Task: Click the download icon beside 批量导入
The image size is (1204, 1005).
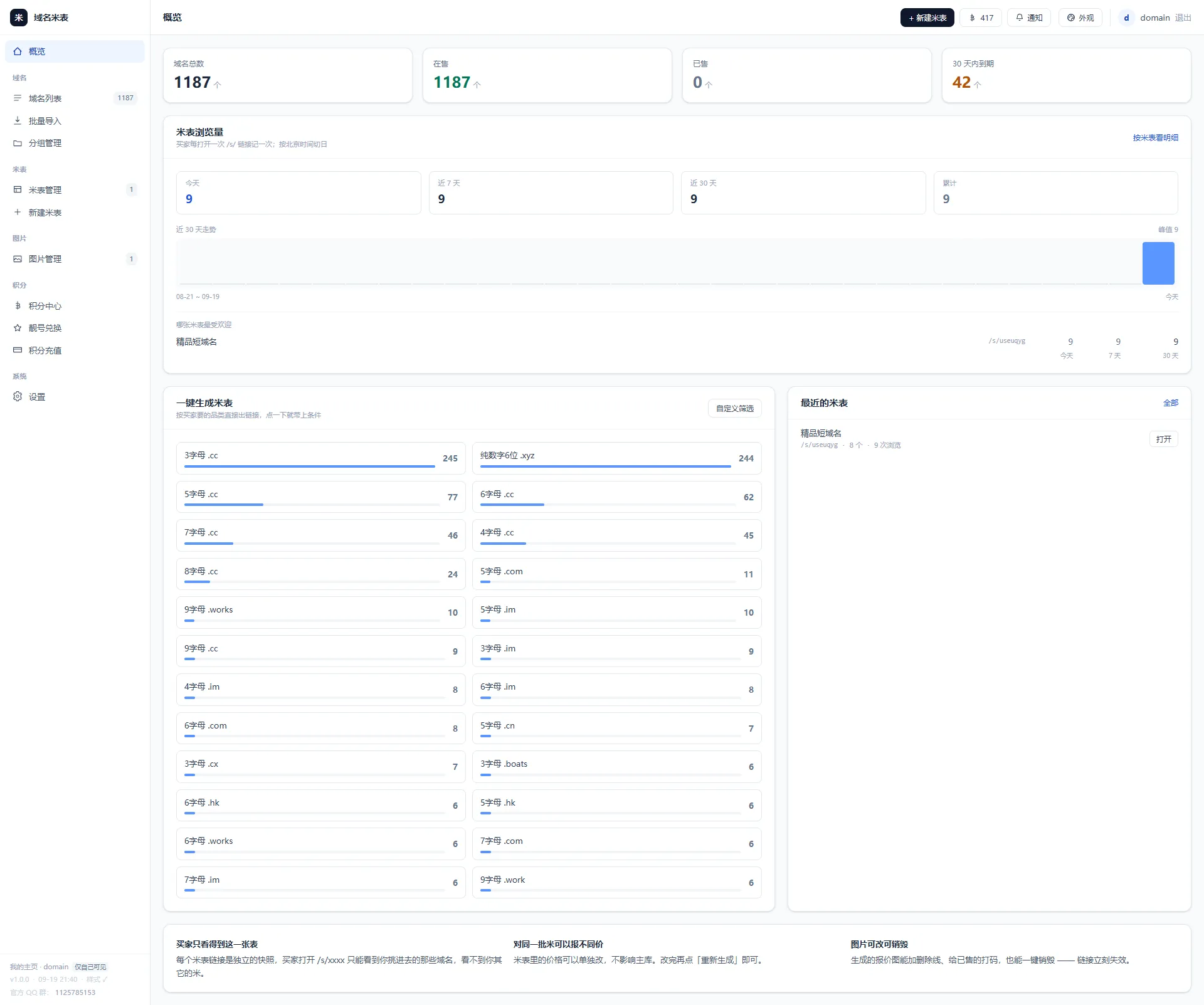Action: (x=18, y=121)
